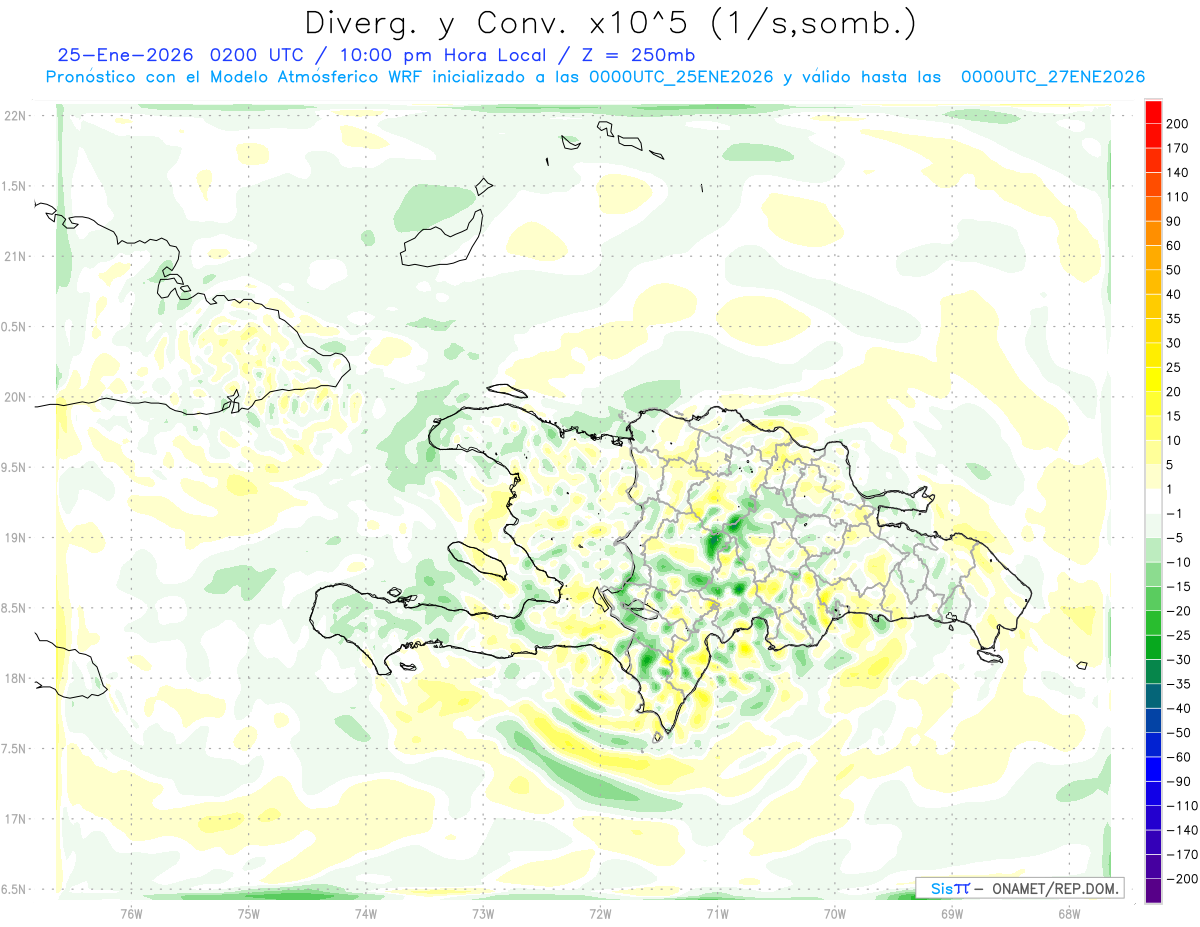Click the positive '60' color scale value
The height and width of the screenshot is (927, 1200).
click(1174, 246)
